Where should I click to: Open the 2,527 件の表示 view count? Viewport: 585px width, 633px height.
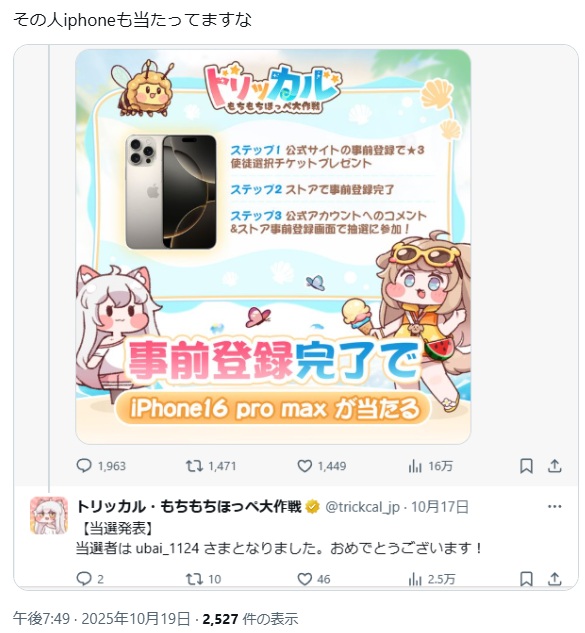(250, 618)
